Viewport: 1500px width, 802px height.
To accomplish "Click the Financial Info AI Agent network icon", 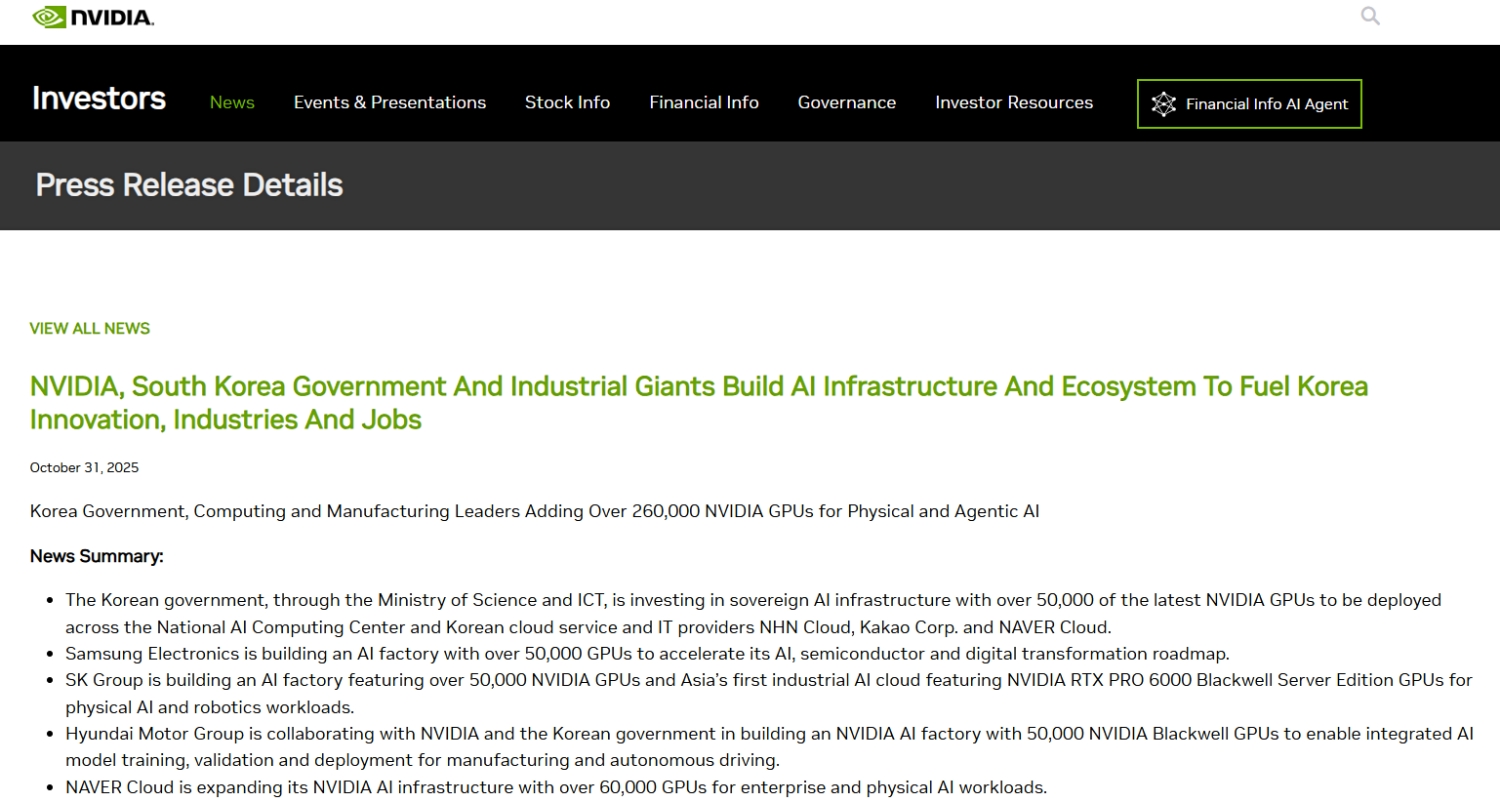I will click(1163, 104).
